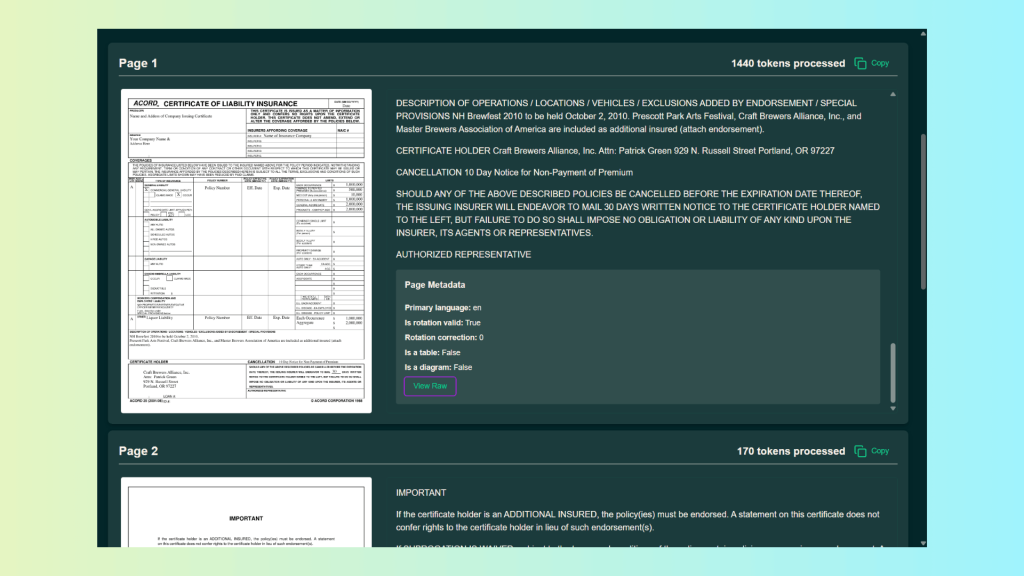1024x576 pixels.
Task: Click the CERTIFICATE HOLDER paragraph text
Action: pyautogui.click(x=601, y=150)
